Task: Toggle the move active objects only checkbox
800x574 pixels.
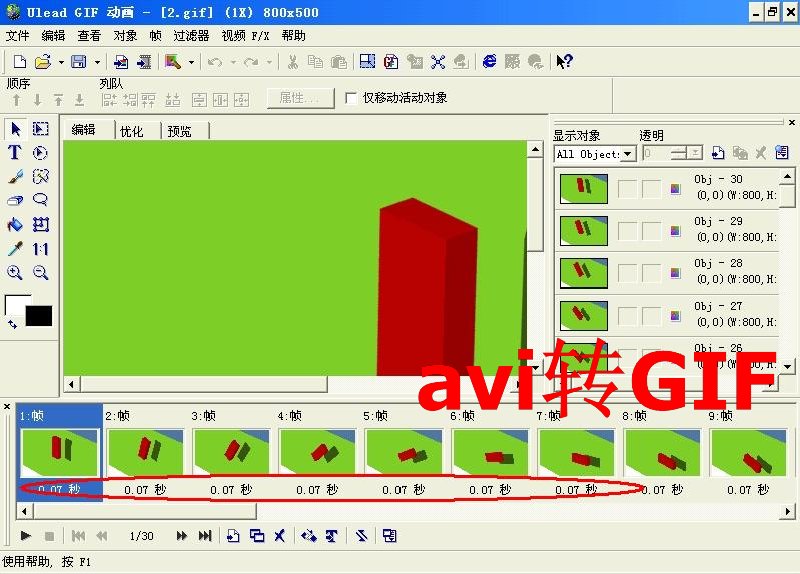Action: click(351, 98)
